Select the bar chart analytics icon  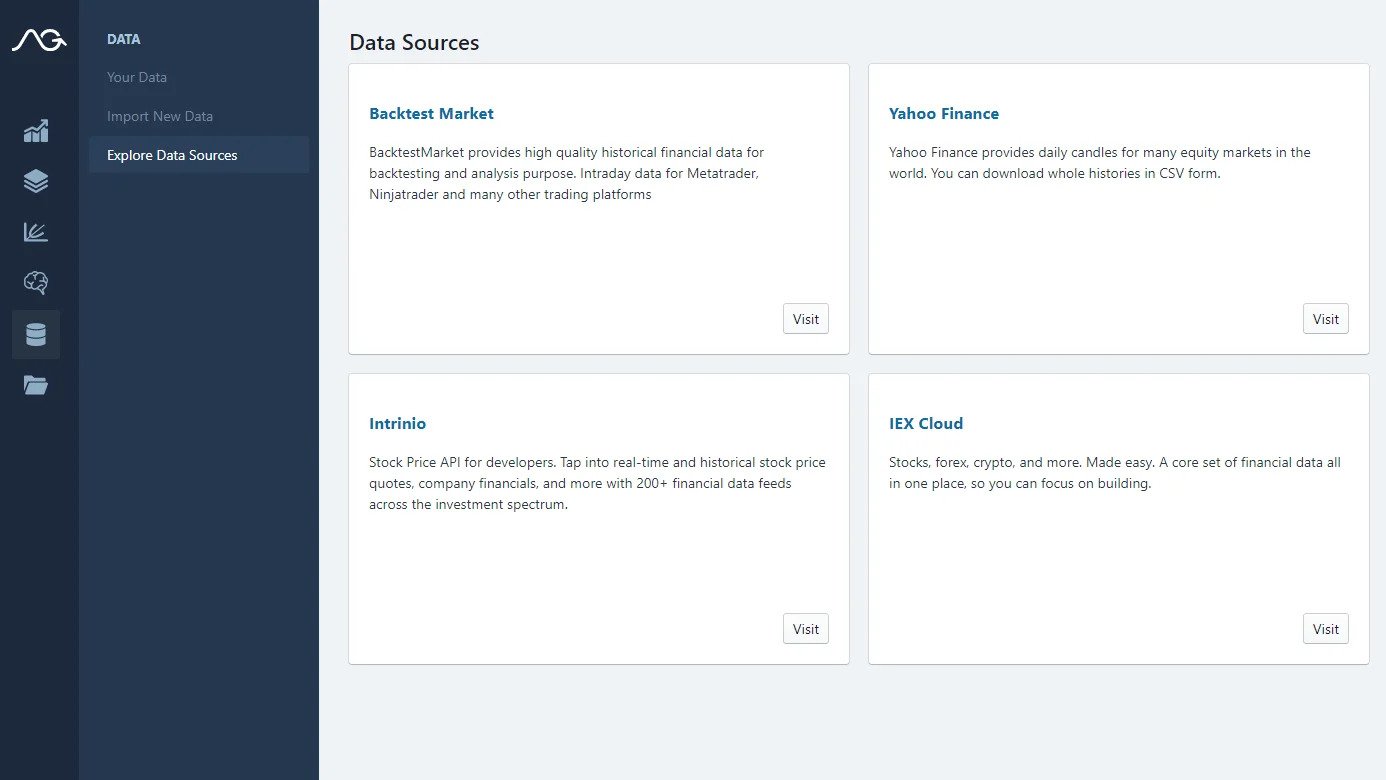tap(36, 131)
